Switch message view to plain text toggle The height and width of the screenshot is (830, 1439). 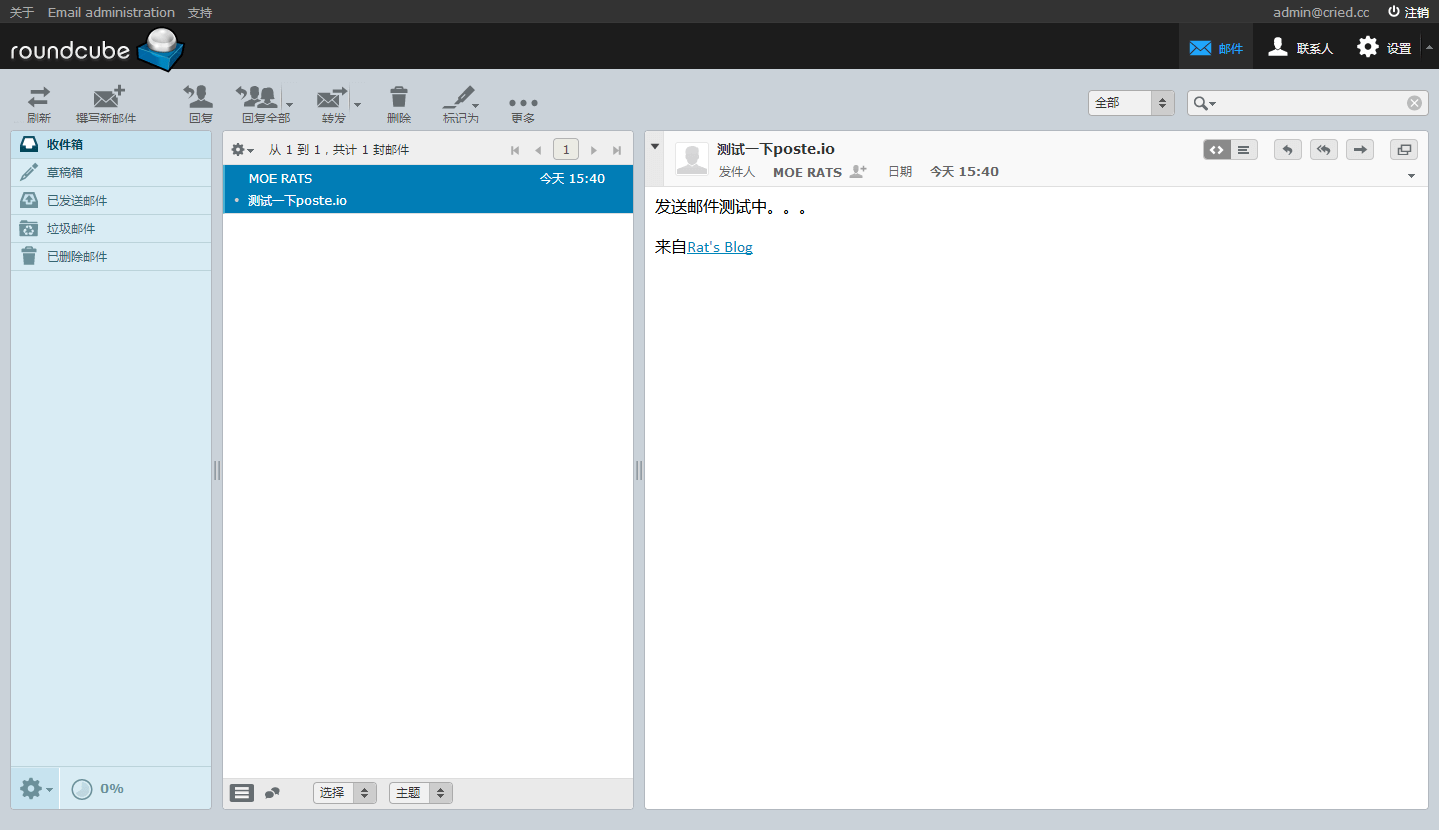(1244, 150)
